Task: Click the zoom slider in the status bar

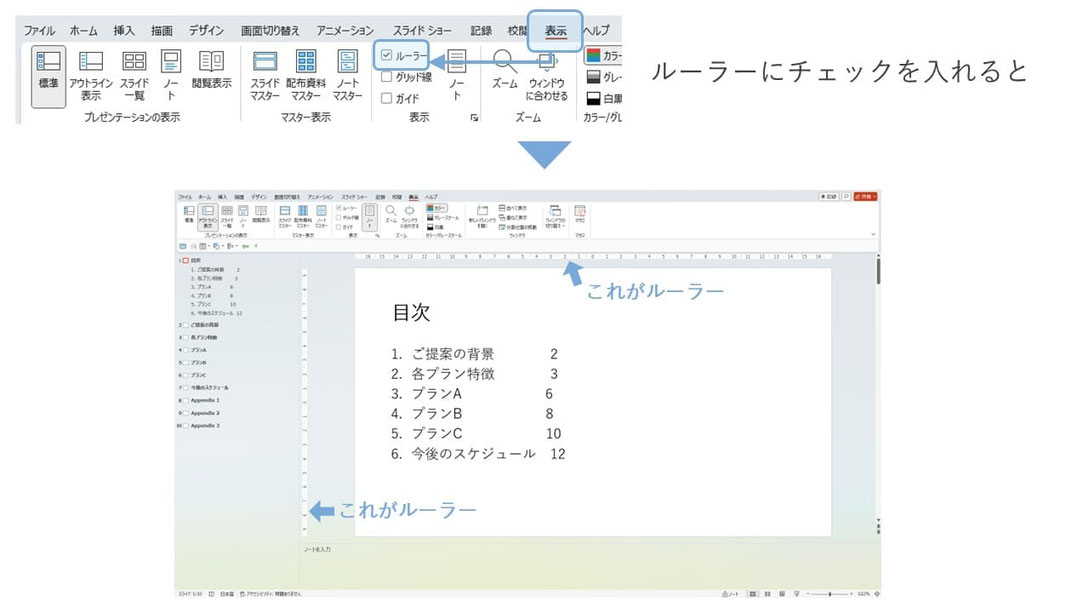Action: [x=828, y=594]
